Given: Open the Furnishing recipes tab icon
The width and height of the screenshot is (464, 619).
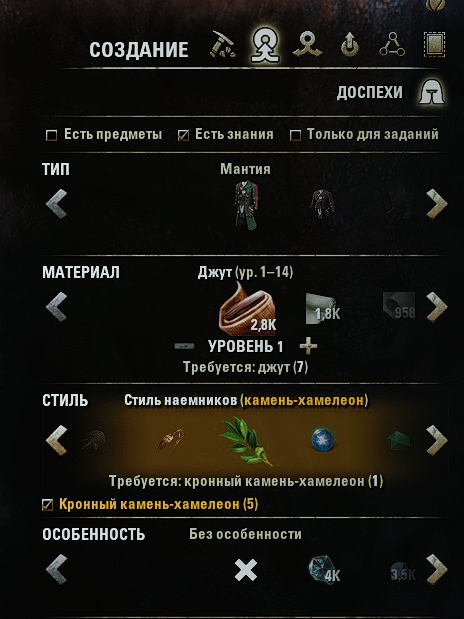Looking at the screenshot, I should [434, 45].
